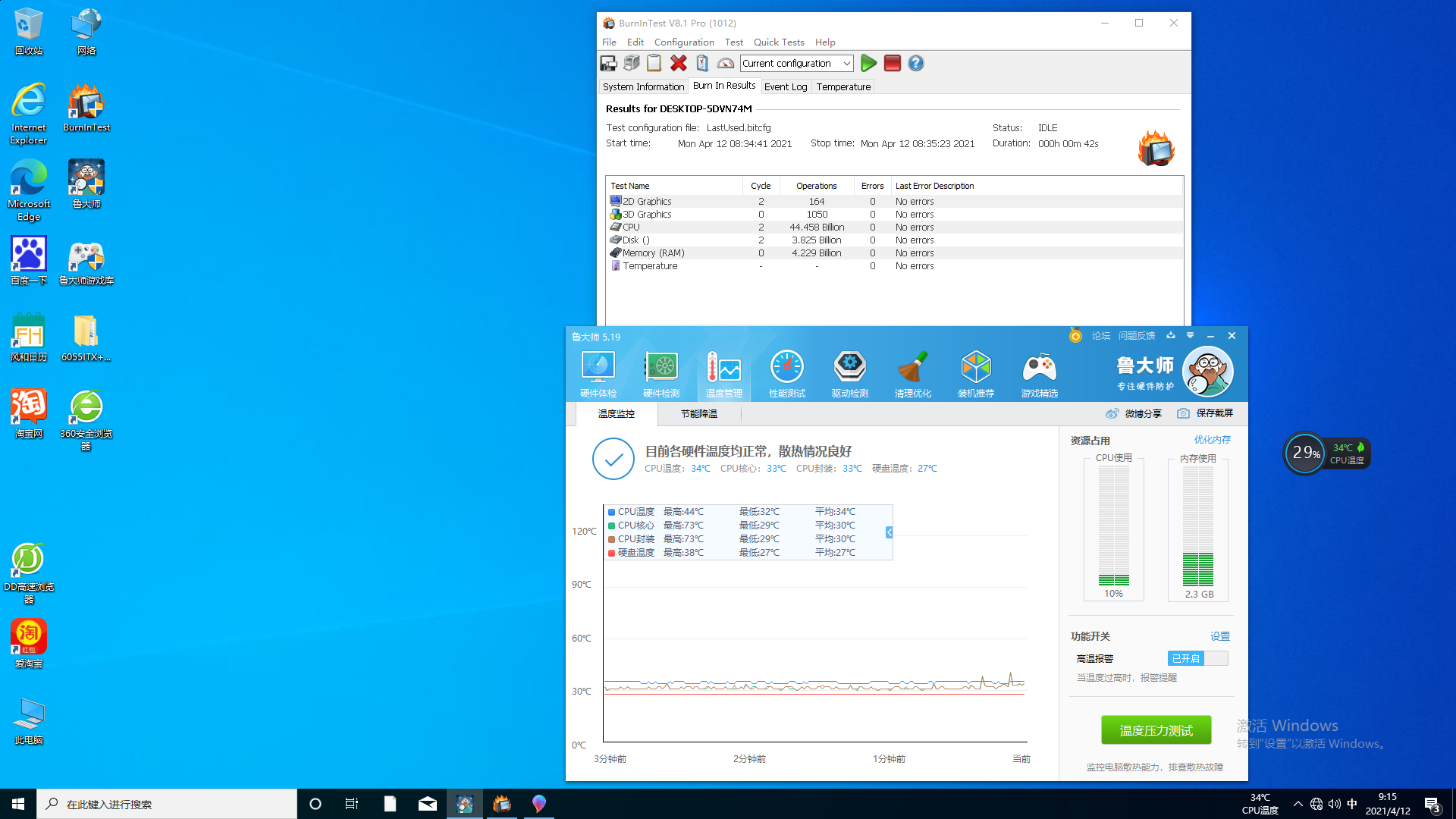Collapse the temperature legend with arrow
Viewport: 1456px width, 819px height.
(x=890, y=532)
